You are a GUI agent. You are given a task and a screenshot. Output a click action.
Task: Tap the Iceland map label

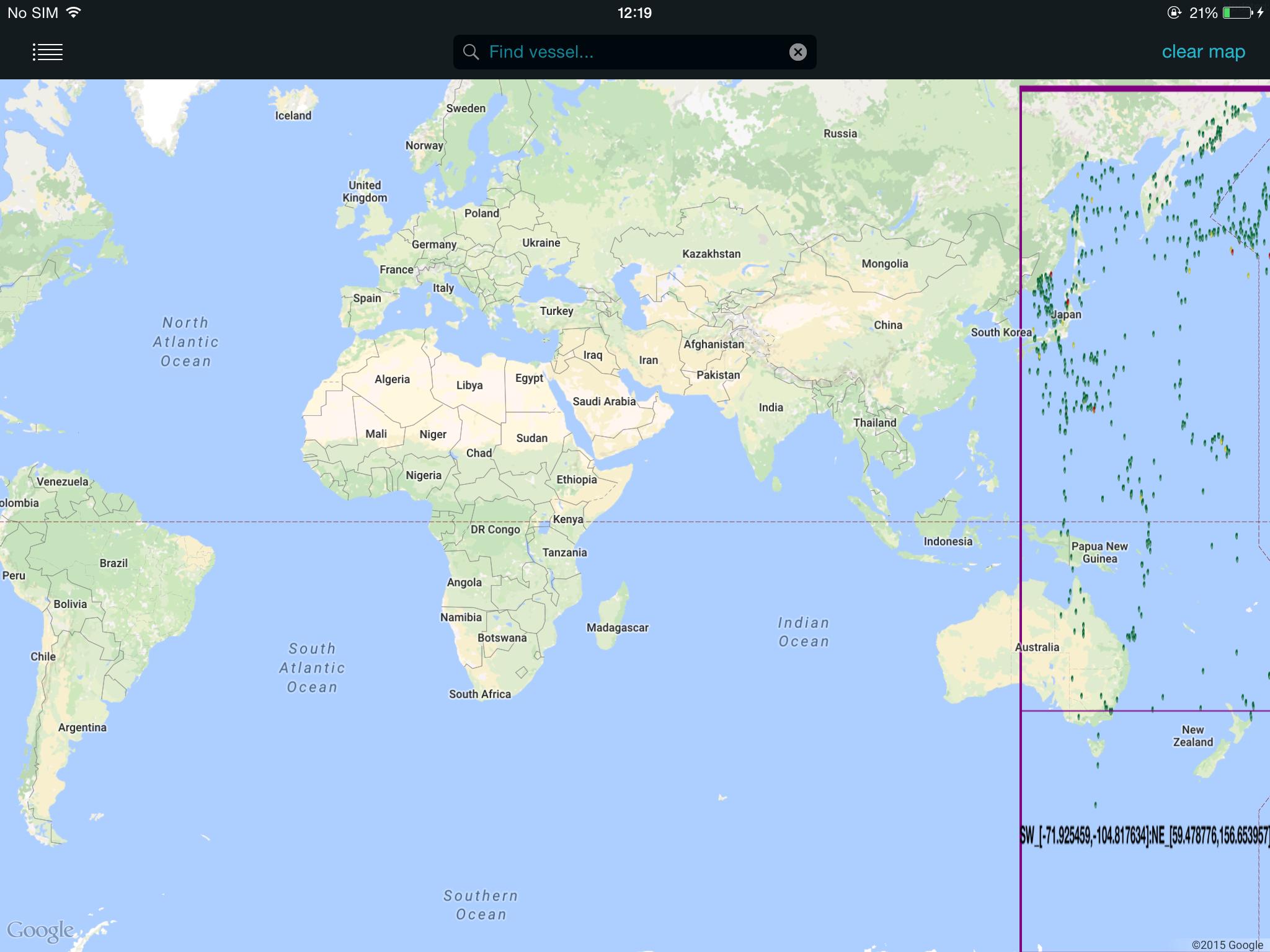[x=293, y=115]
